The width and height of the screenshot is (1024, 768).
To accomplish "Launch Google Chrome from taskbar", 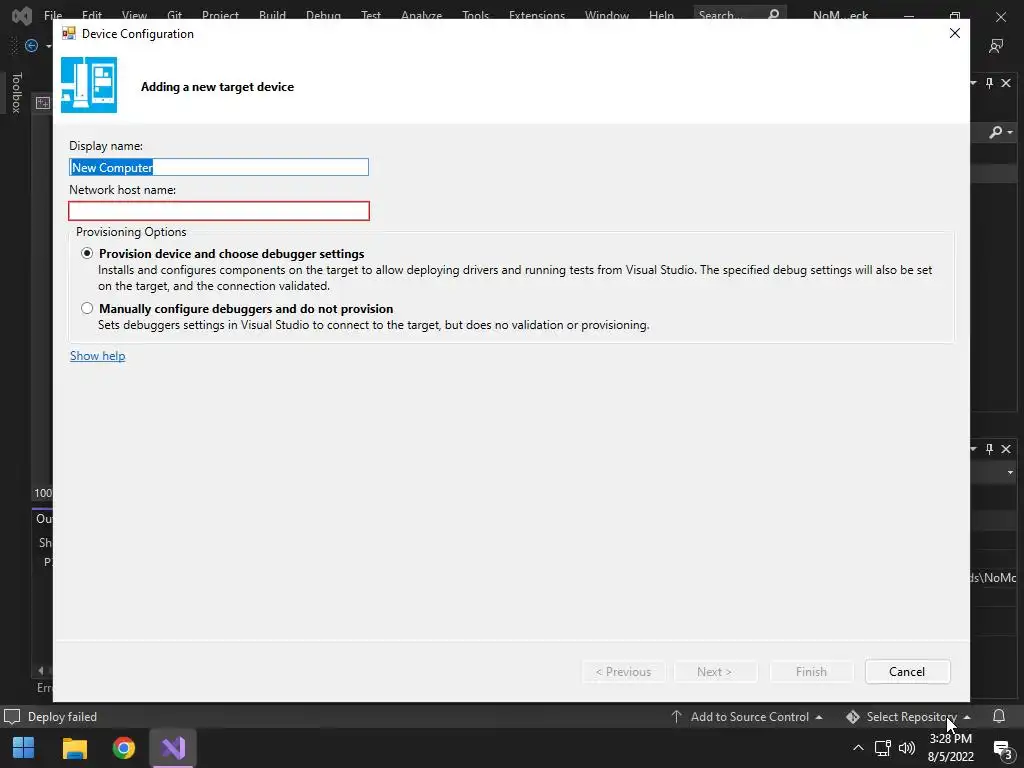I will 123,748.
